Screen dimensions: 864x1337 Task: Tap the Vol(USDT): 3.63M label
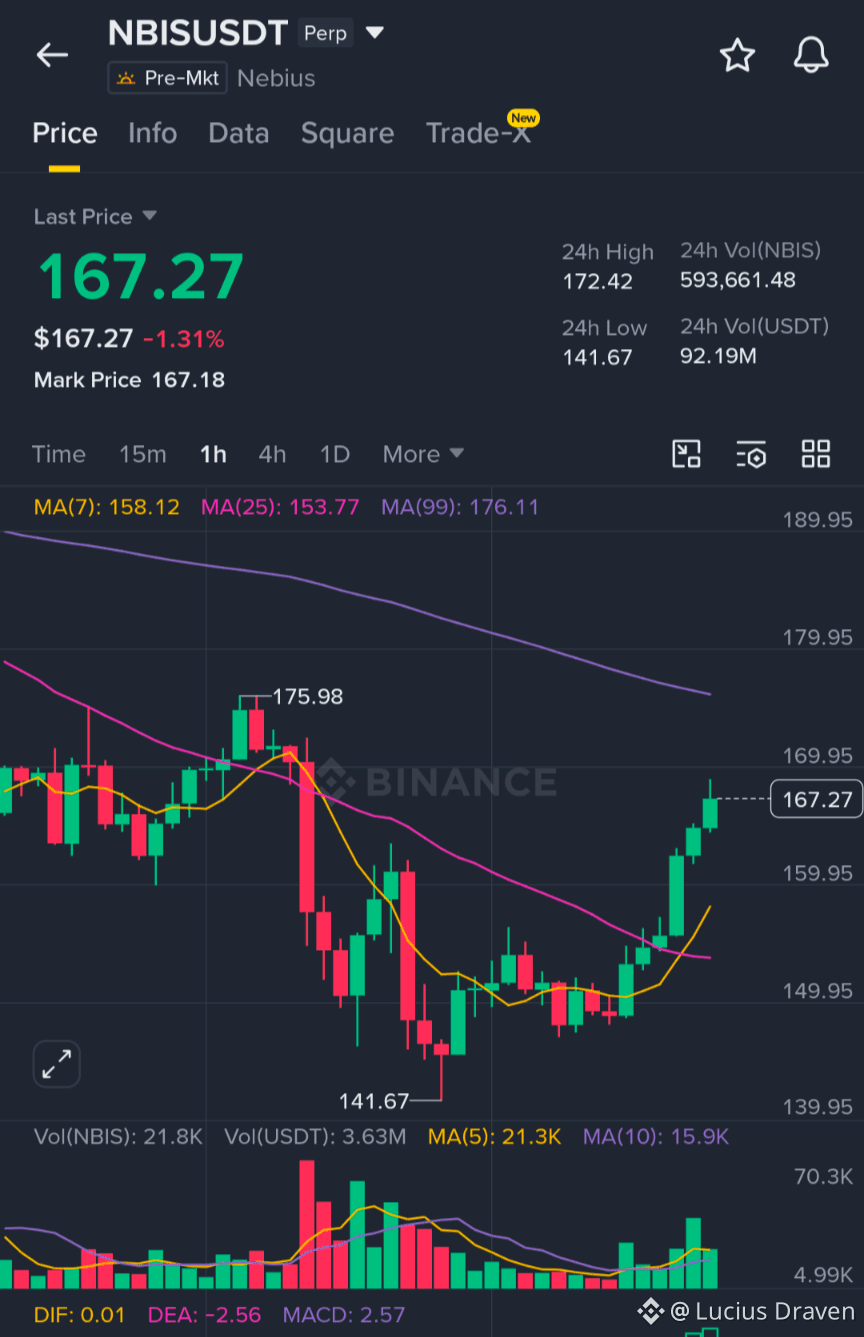pos(315,1137)
